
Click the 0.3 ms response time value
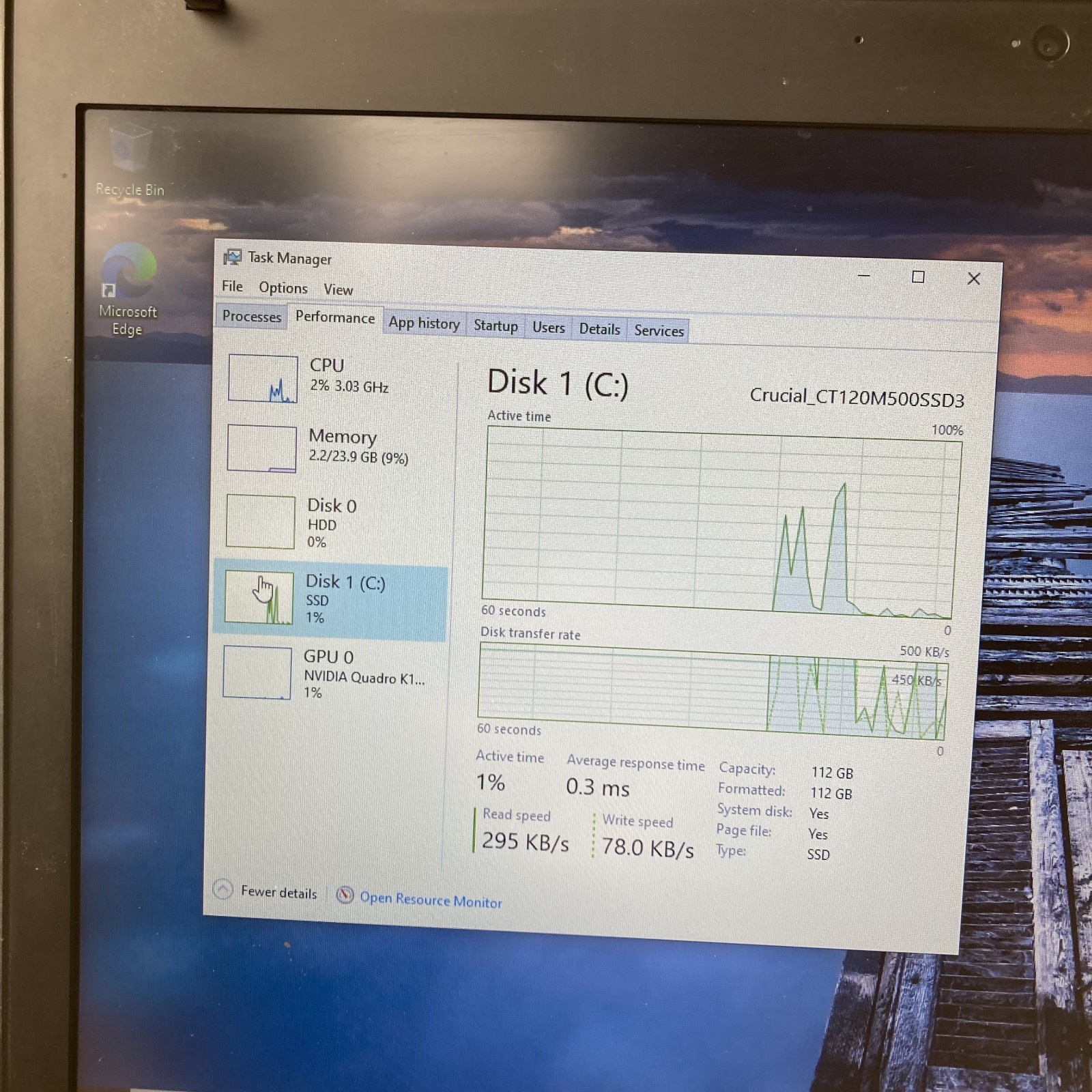tap(598, 787)
